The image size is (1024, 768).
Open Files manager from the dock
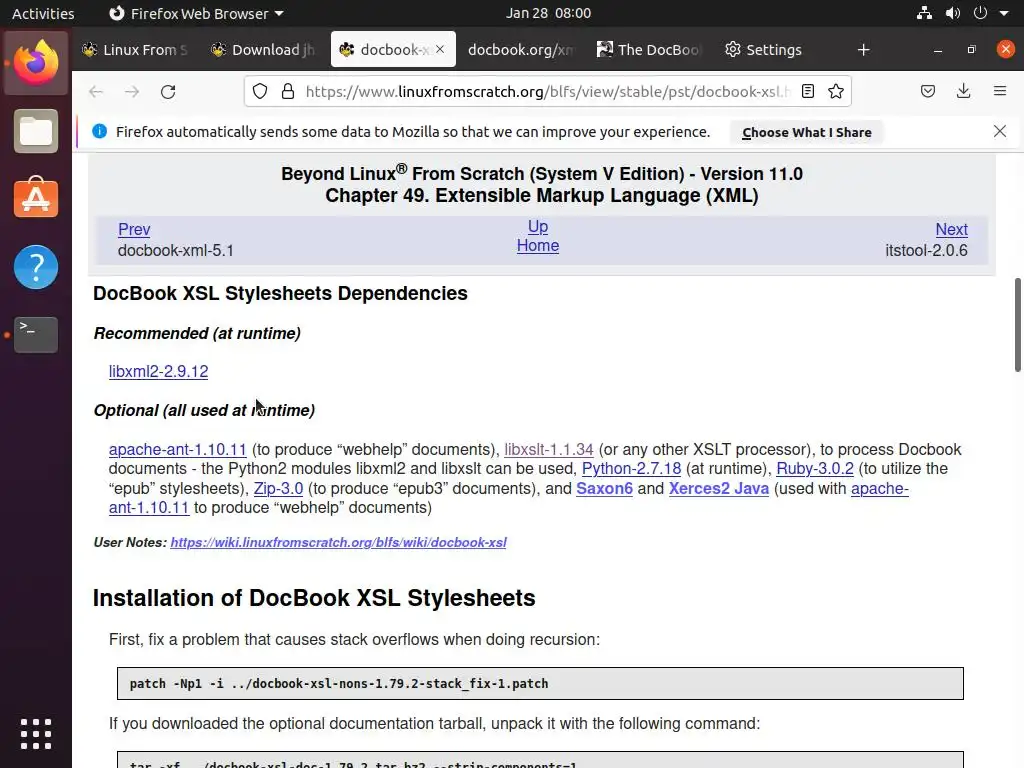36,131
